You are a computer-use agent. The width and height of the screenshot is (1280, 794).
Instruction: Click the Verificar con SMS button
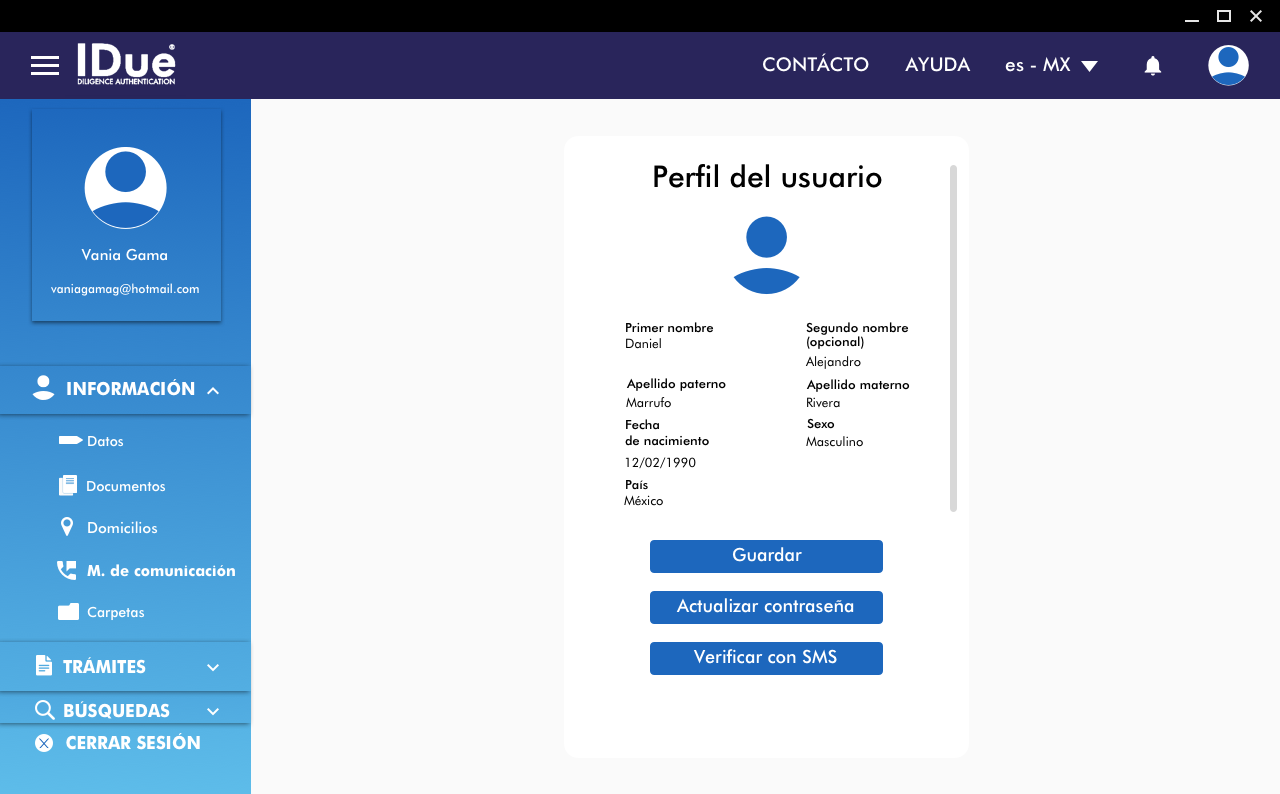(766, 658)
